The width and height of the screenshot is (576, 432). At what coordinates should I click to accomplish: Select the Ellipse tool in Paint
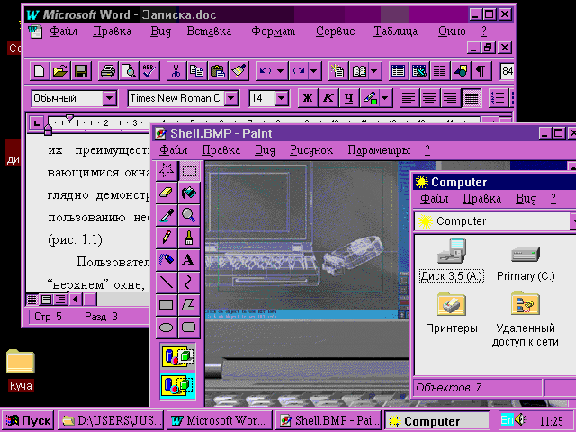click(166, 327)
